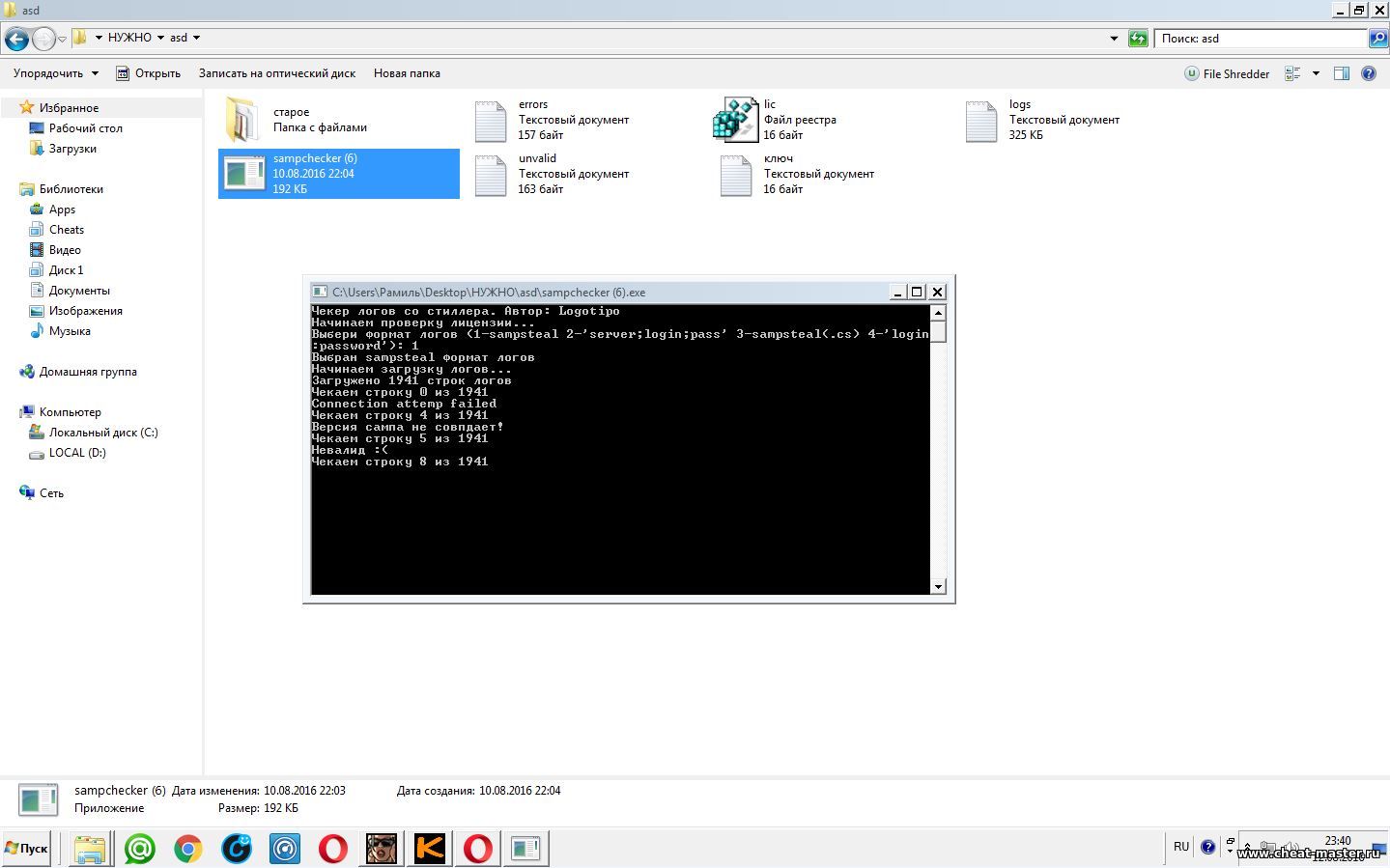Toggle the preview pane button
The height and width of the screenshot is (868, 1390).
coord(1341,73)
